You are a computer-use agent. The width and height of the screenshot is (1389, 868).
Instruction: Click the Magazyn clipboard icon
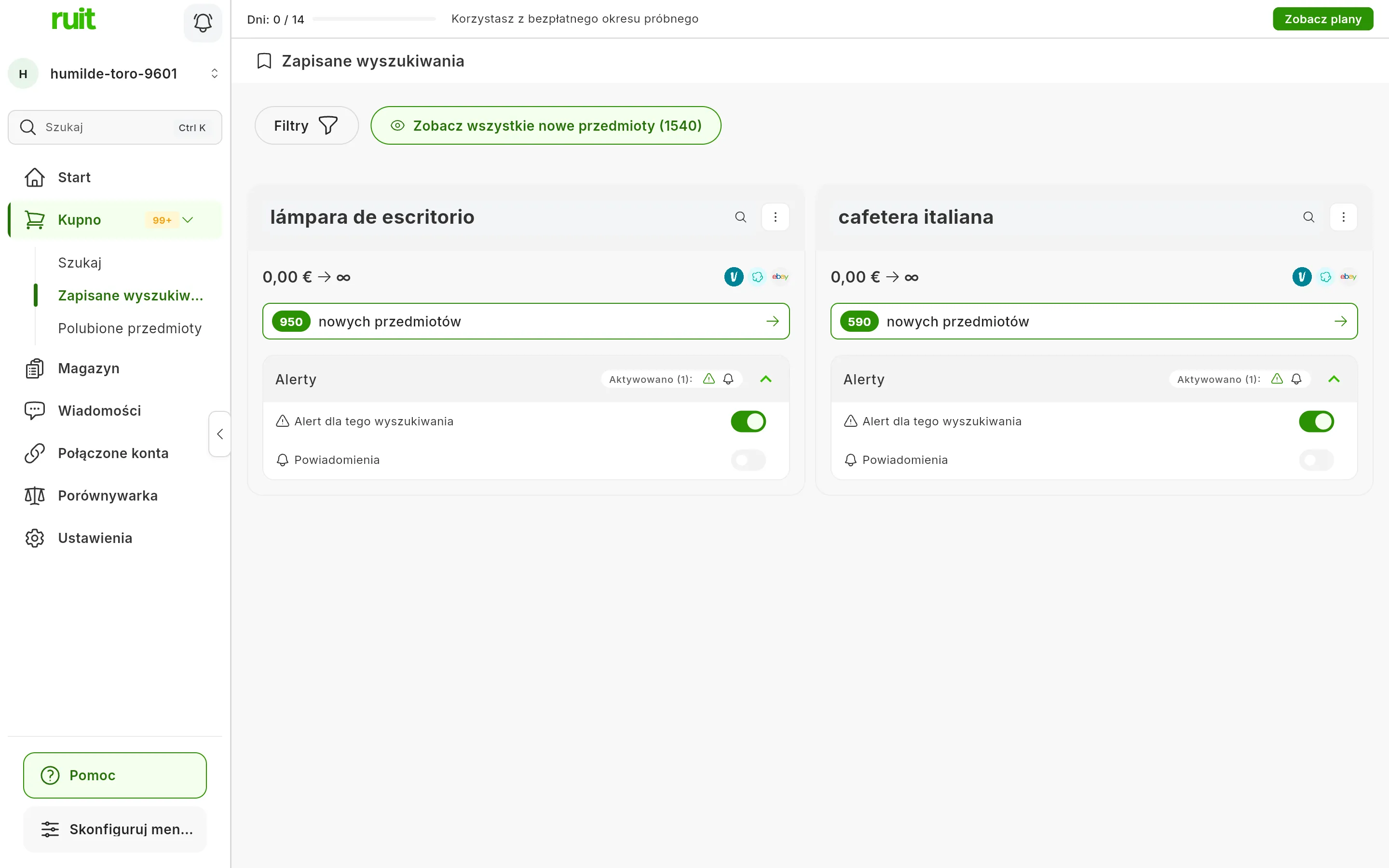(34, 368)
